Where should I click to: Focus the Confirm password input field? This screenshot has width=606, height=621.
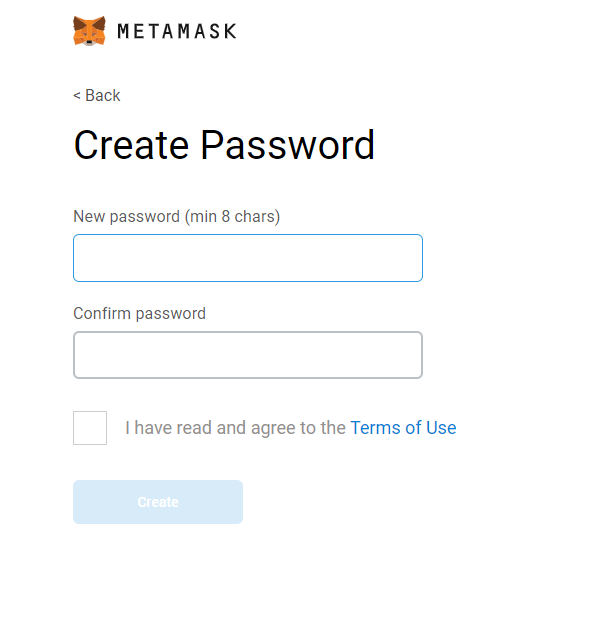click(248, 355)
